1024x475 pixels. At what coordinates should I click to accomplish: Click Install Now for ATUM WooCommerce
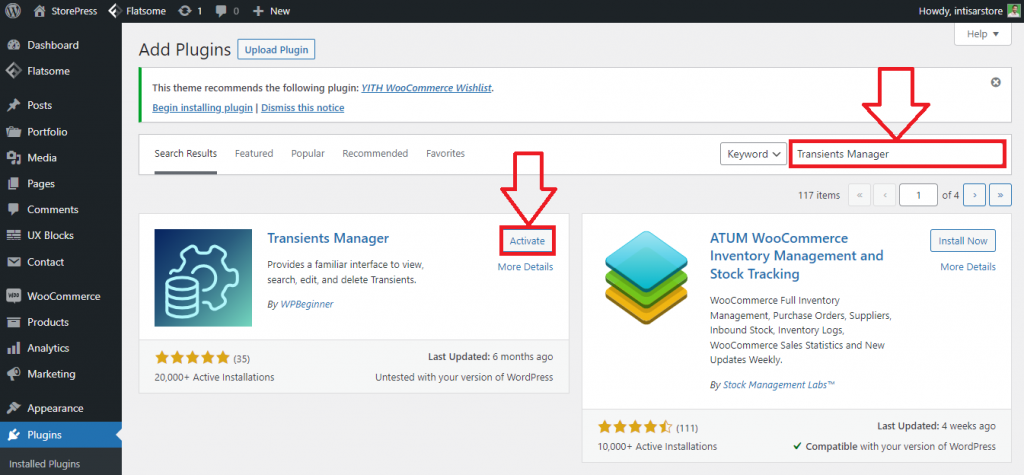point(963,240)
